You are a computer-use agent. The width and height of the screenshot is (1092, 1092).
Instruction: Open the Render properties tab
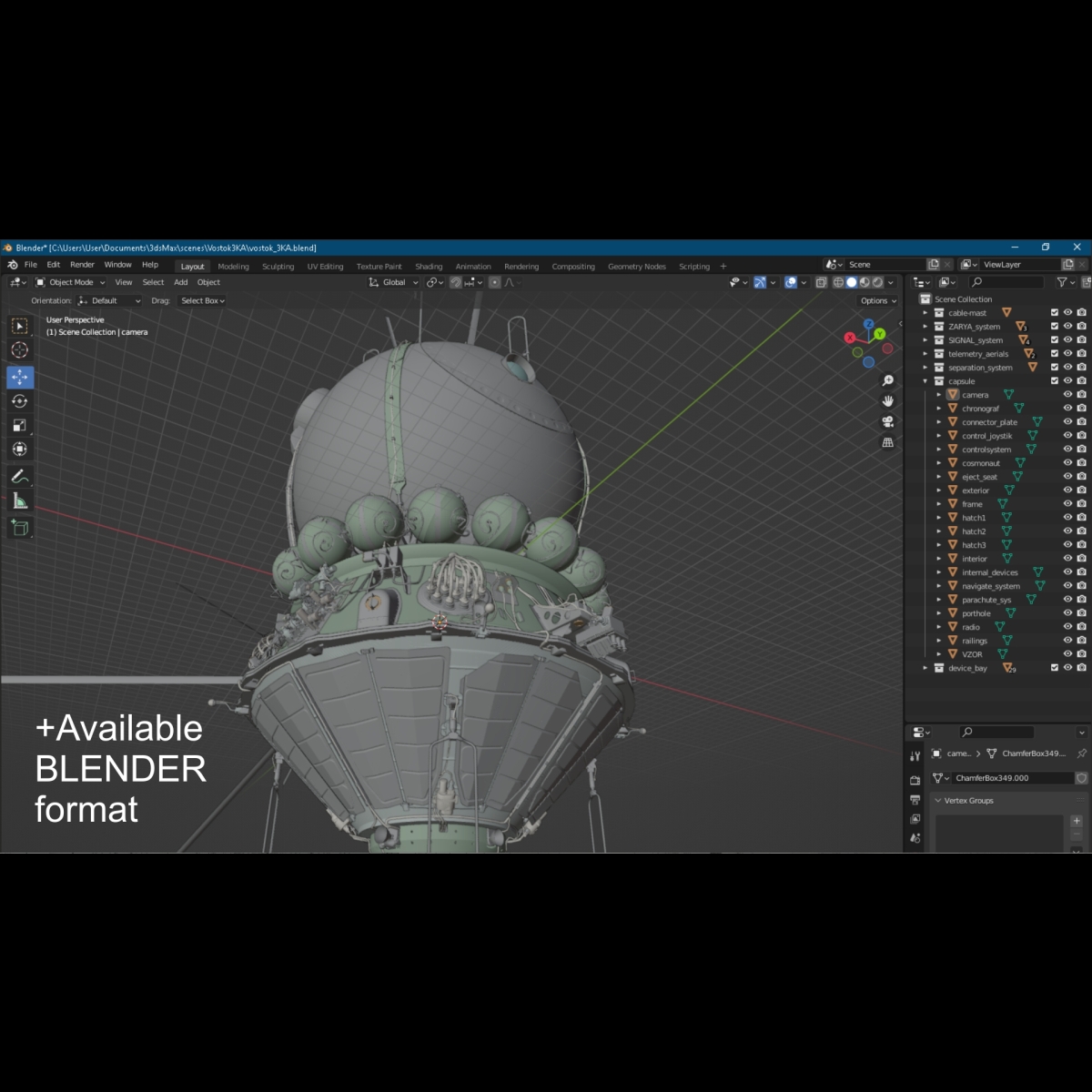coord(915,781)
